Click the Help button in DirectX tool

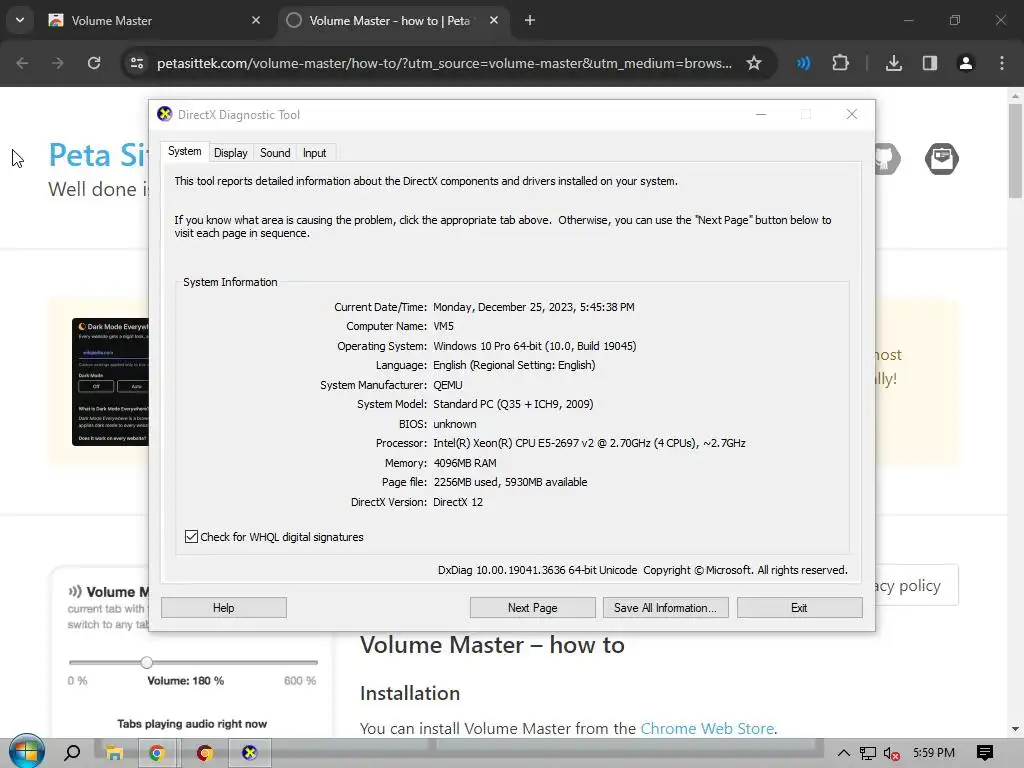[x=223, y=607]
